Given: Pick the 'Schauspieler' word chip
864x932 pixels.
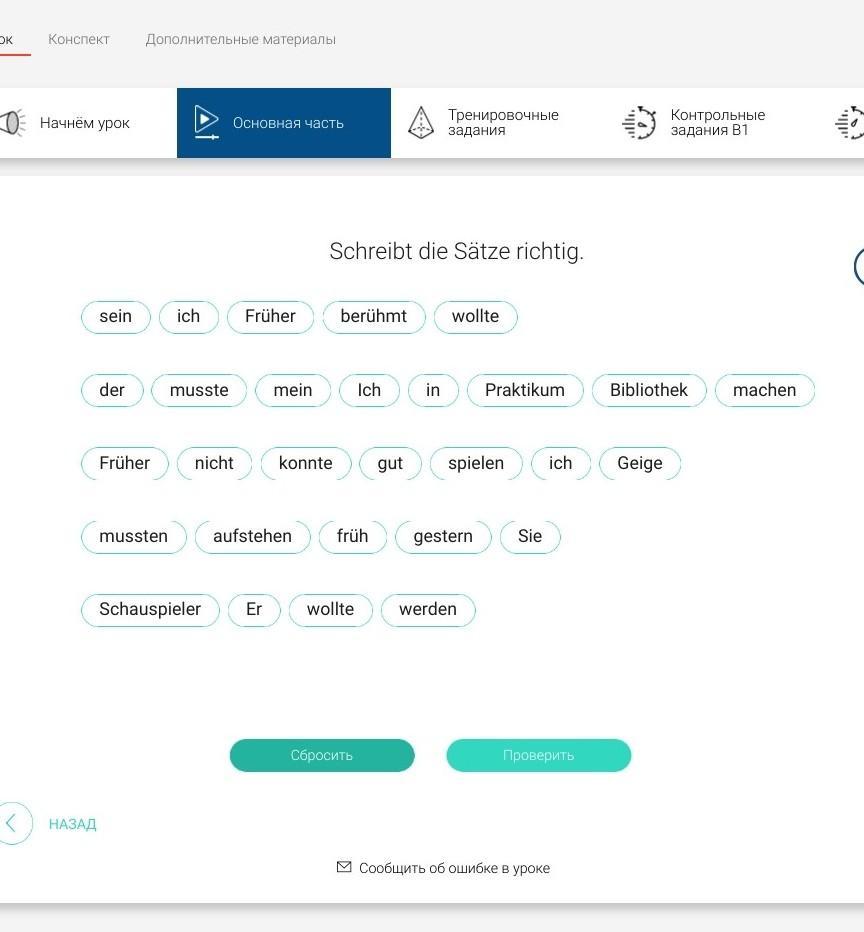Looking at the screenshot, I should 150,610.
